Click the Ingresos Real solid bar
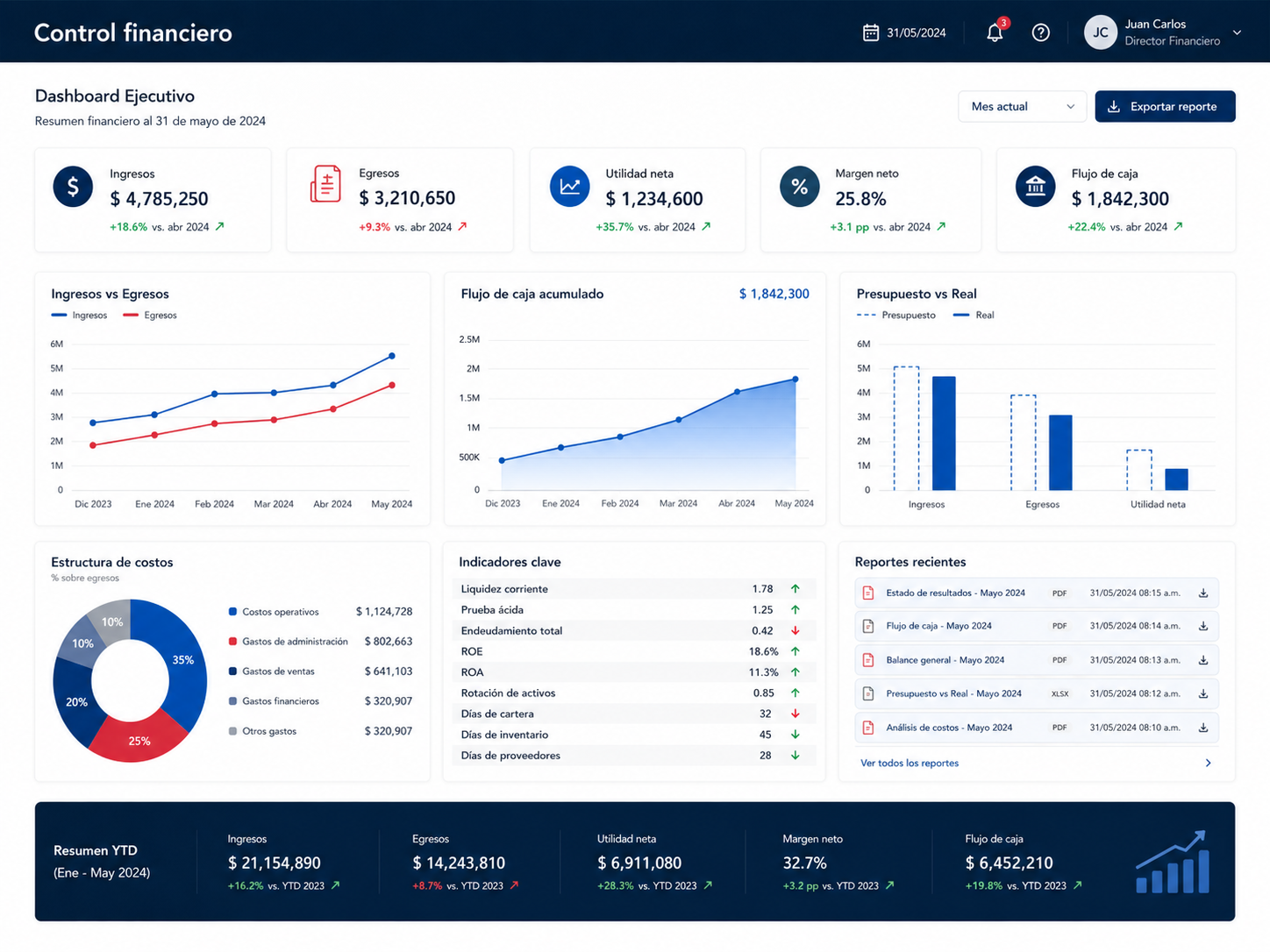This screenshot has width=1270, height=952. point(944,433)
